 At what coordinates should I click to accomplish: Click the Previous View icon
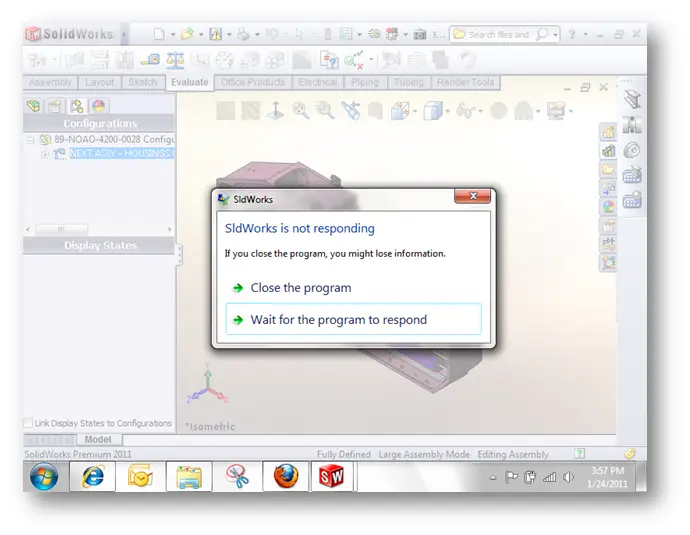pyautogui.click(x=351, y=110)
